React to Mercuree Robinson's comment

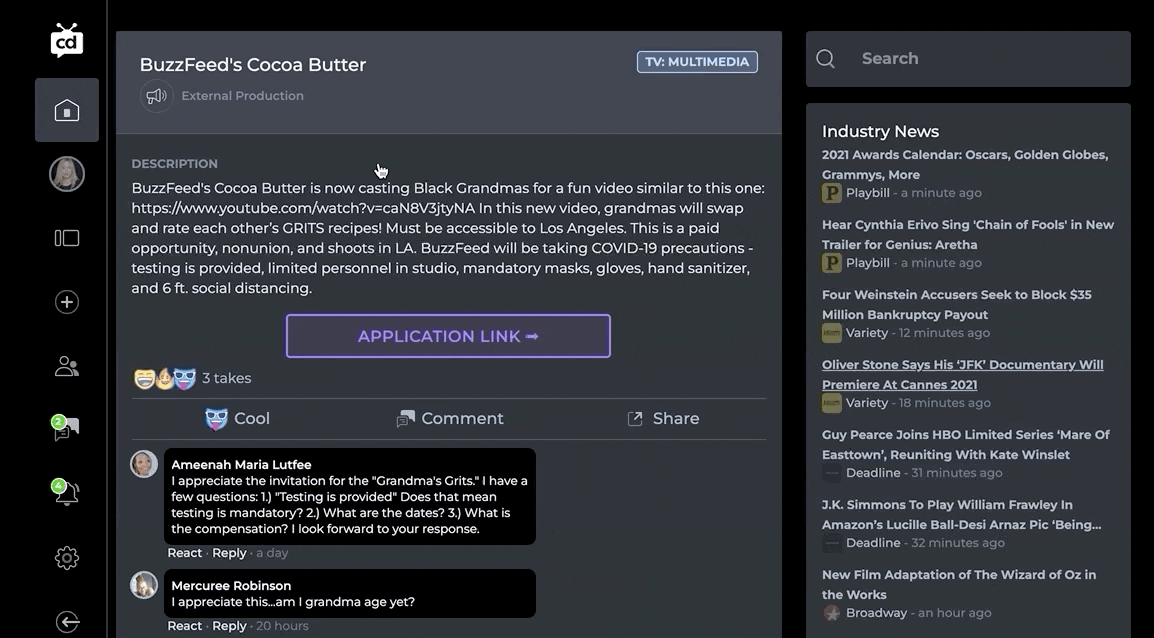(x=184, y=626)
